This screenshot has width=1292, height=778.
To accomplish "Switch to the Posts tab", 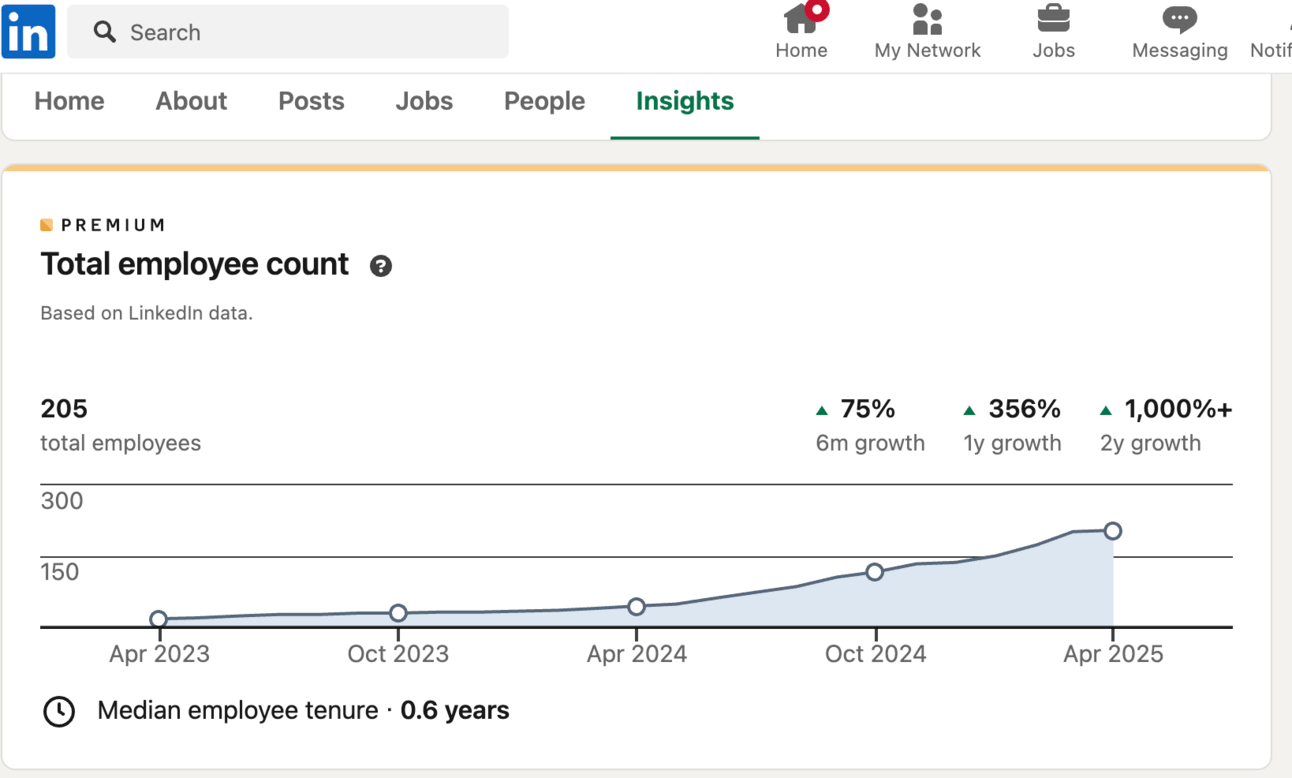I will [x=311, y=101].
